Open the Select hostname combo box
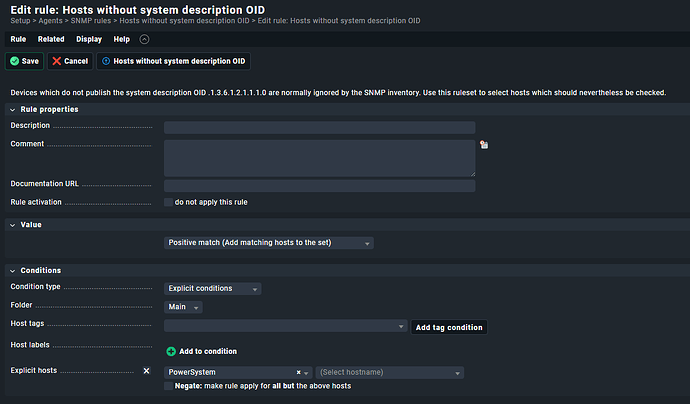Image resolution: width=690 pixels, height=404 pixels. [389, 373]
